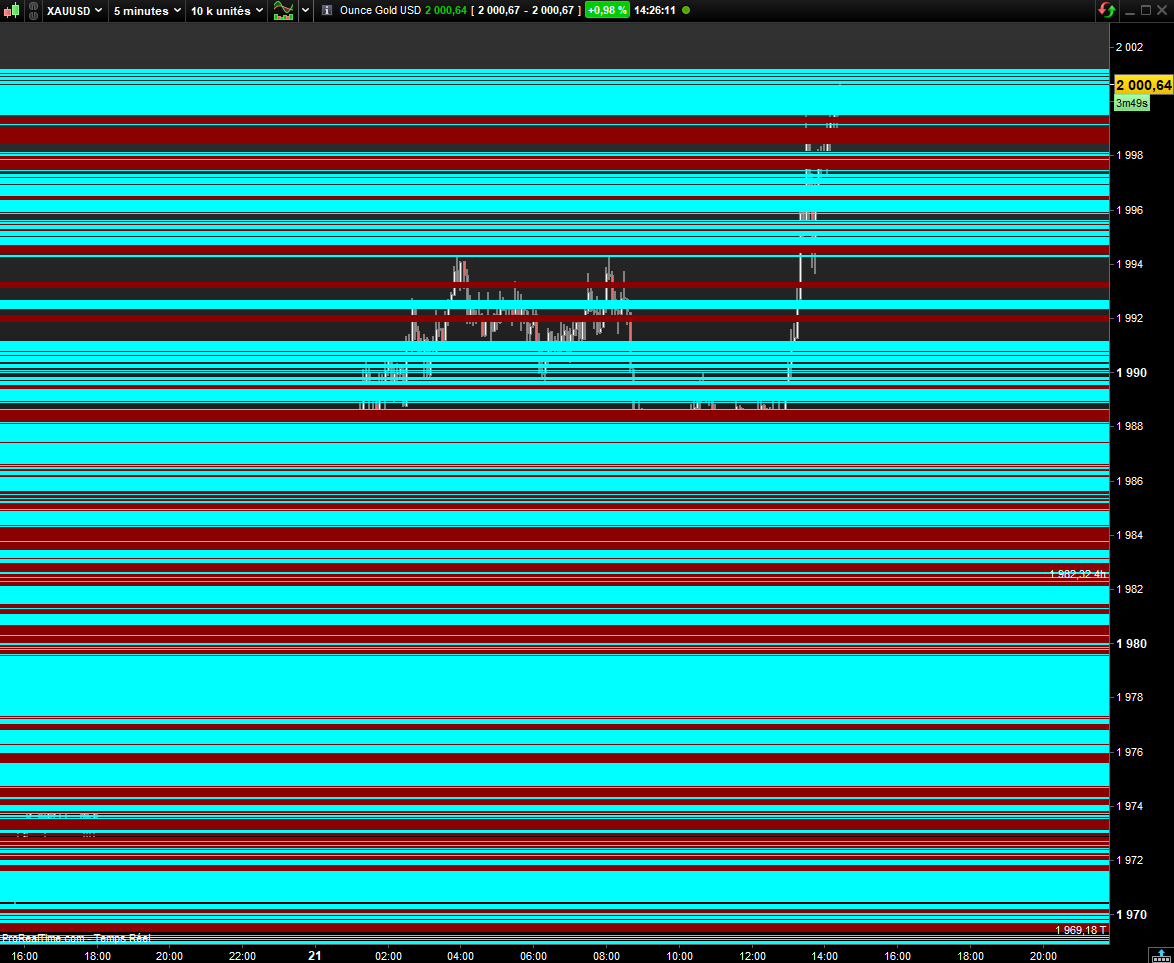Select the 1 969,18 T level label
This screenshot has width=1174, height=963.
tap(1080, 930)
